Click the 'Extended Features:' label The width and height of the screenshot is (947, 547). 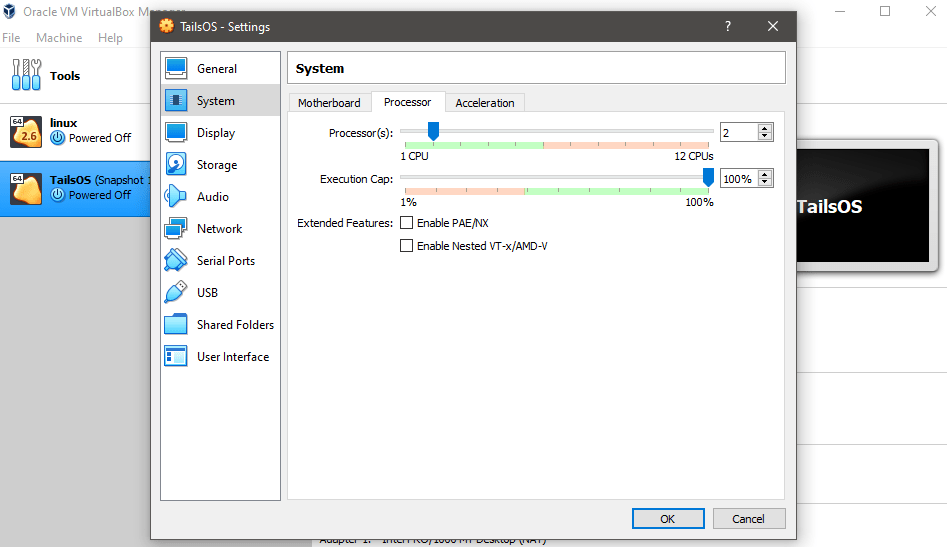345,223
